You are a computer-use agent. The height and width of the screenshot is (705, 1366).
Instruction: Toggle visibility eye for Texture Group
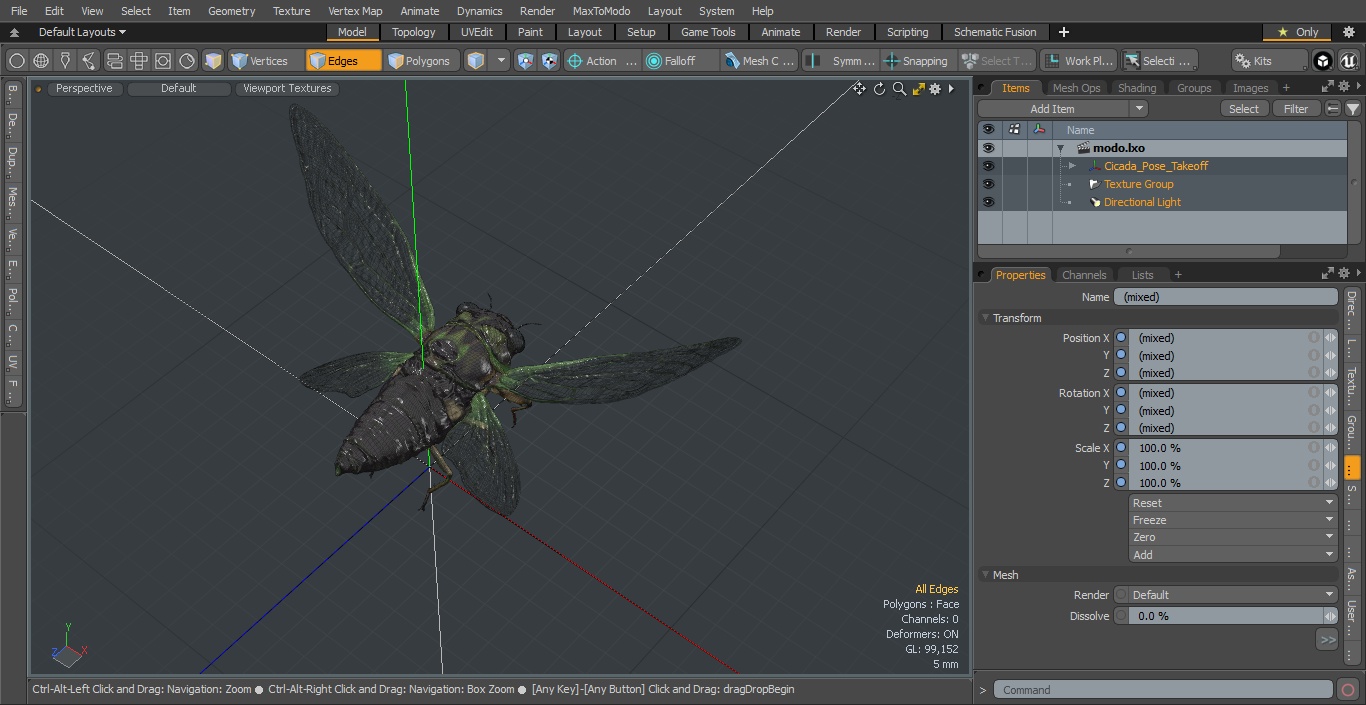[988, 184]
